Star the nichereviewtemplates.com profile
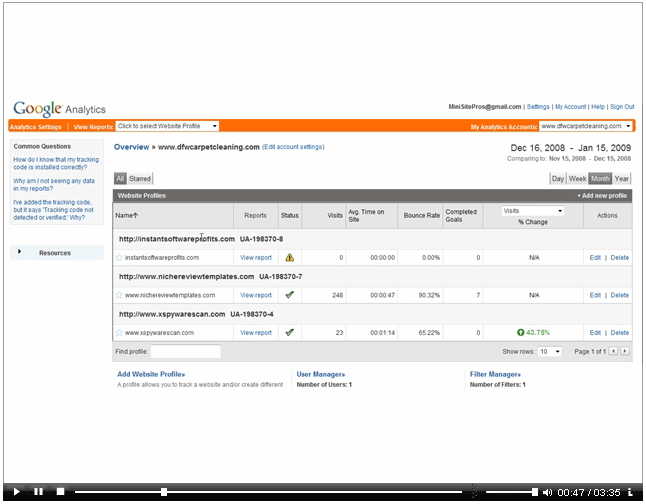Image resolution: width=646 pixels, height=504 pixels. click(119, 295)
